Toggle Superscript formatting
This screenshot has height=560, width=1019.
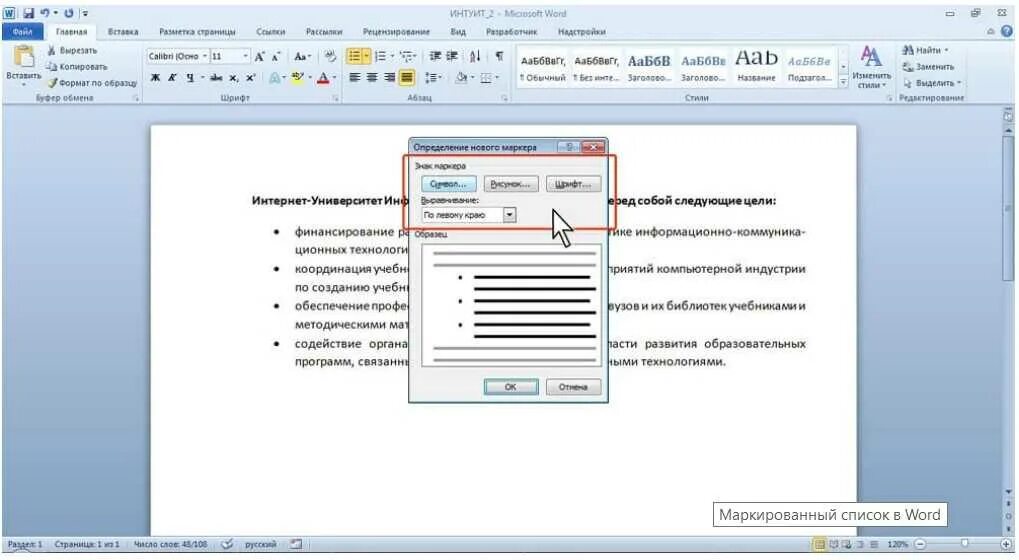250,77
